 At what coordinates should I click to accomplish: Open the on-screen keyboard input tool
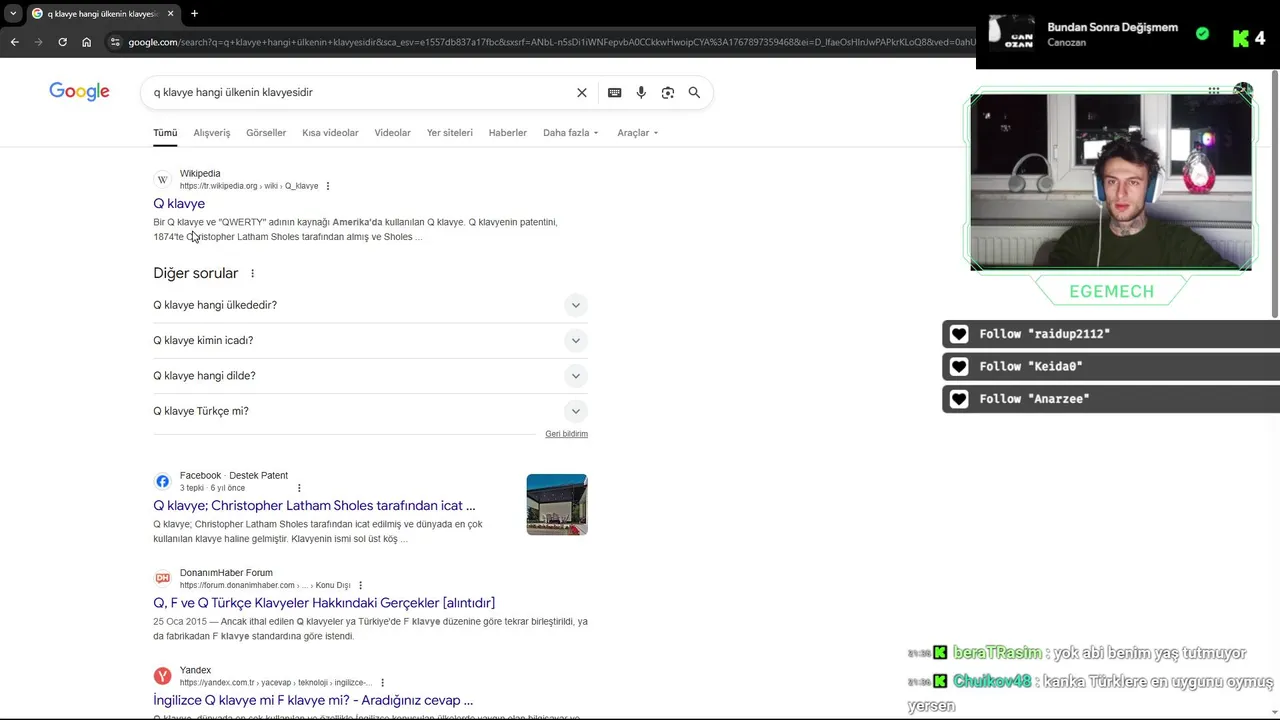pyautogui.click(x=614, y=92)
